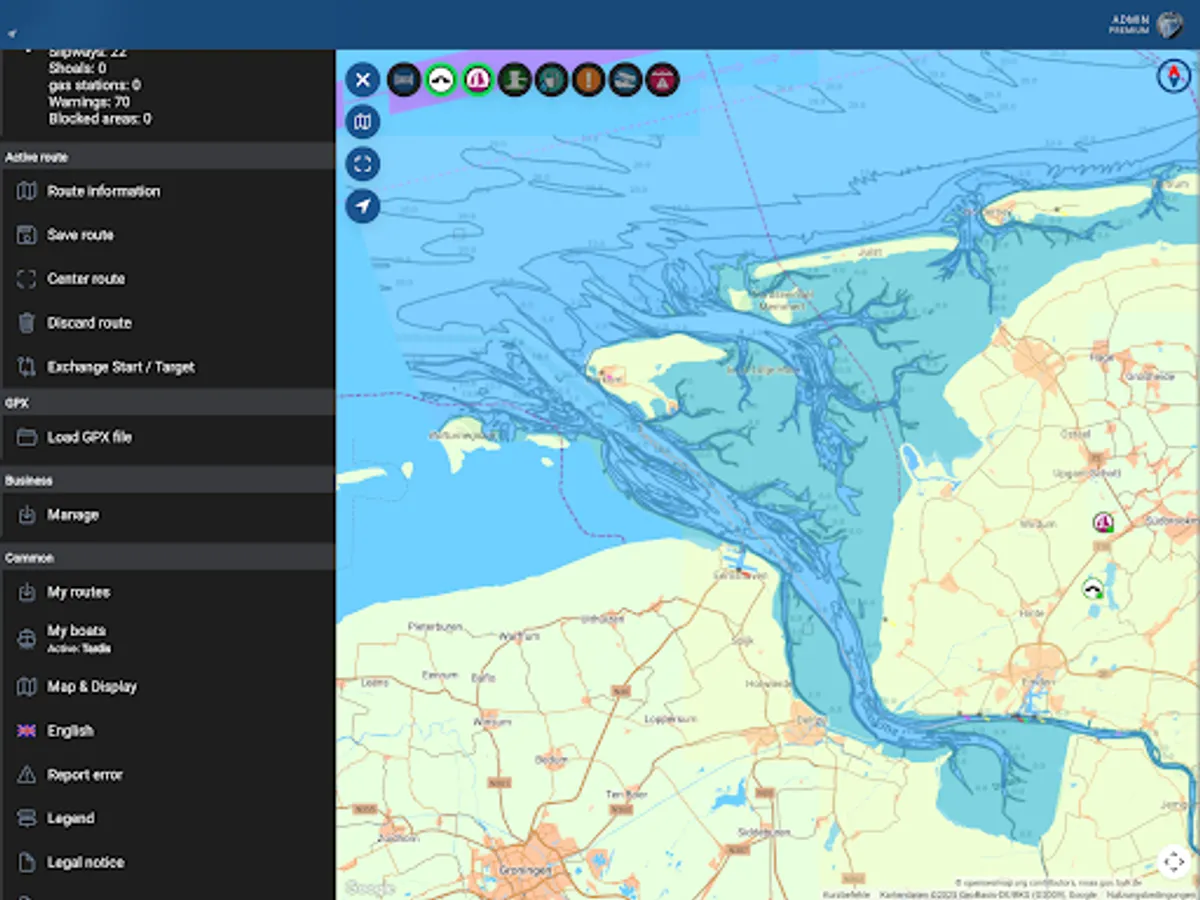Select the shipways filter icon on the toolbar
Image resolution: width=1200 pixels, height=900 pixels.
625,80
